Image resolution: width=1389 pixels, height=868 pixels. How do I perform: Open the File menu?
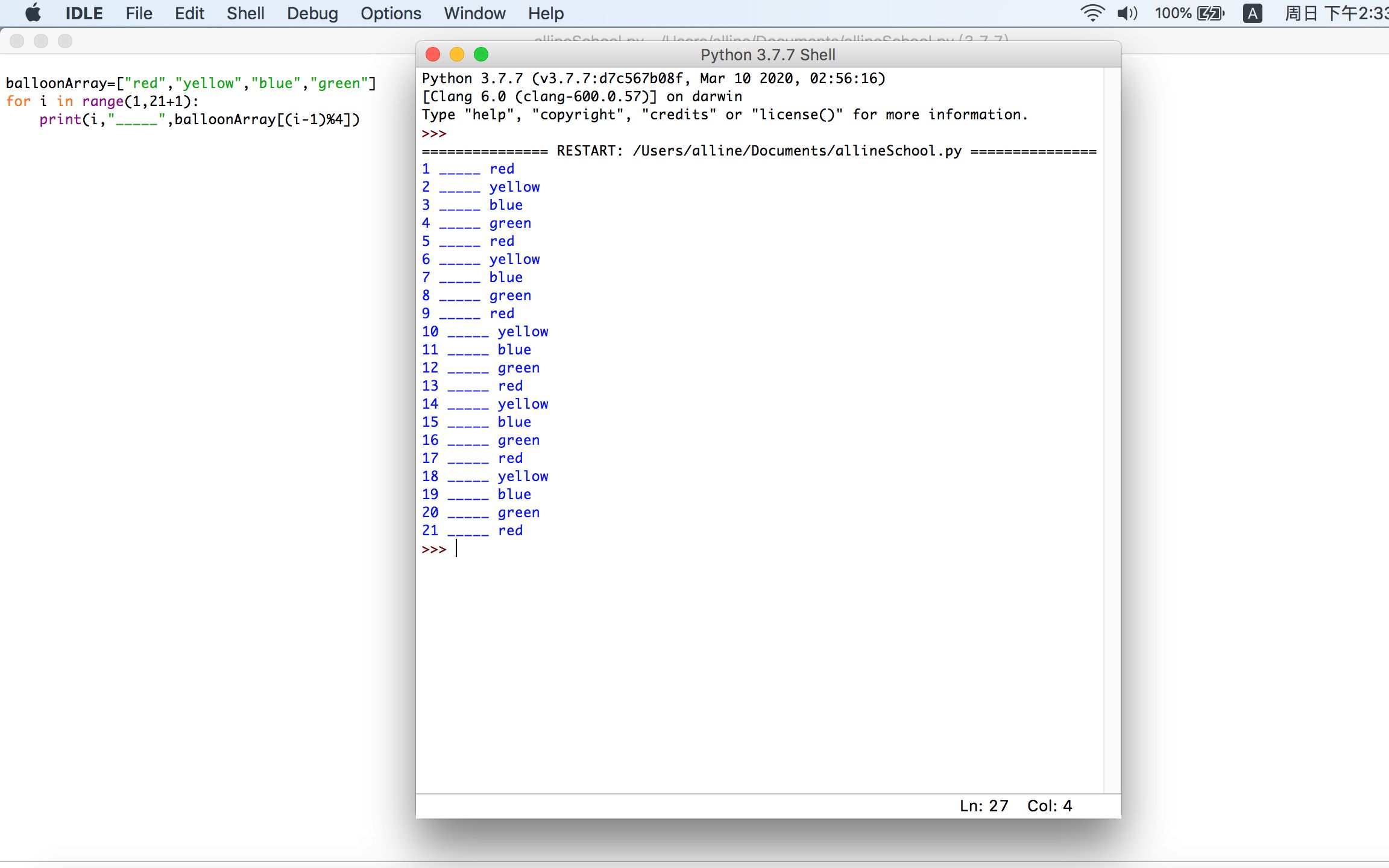pyautogui.click(x=139, y=13)
